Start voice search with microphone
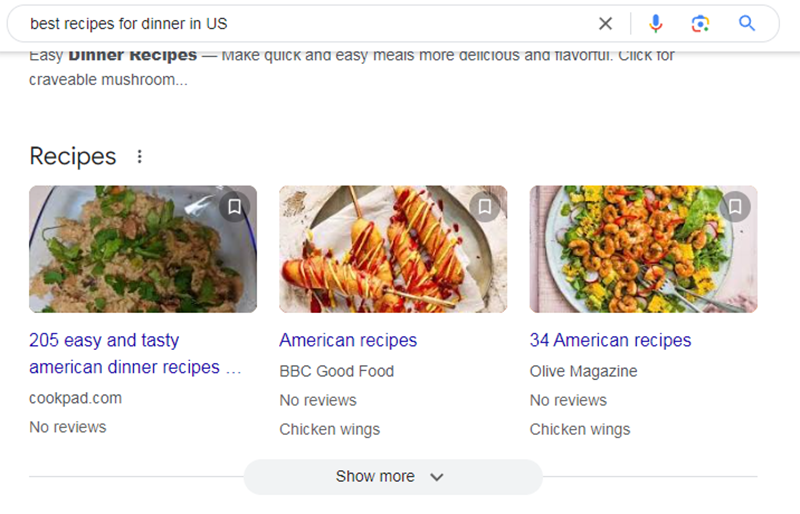Screen dimensions: 800x514 [x=656, y=23]
